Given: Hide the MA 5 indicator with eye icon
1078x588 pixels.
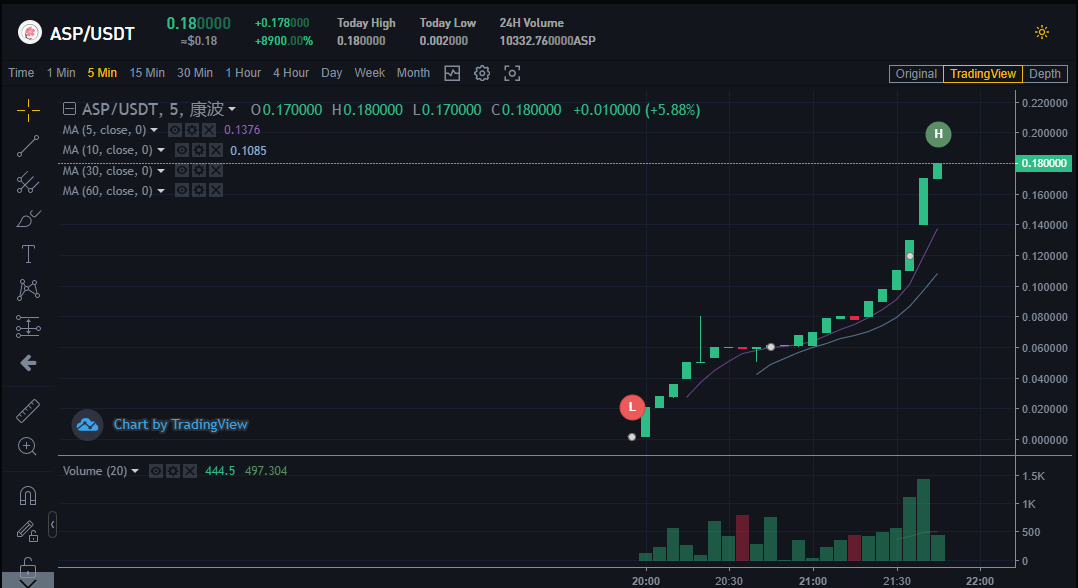Looking at the screenshot, I should 175,130.
